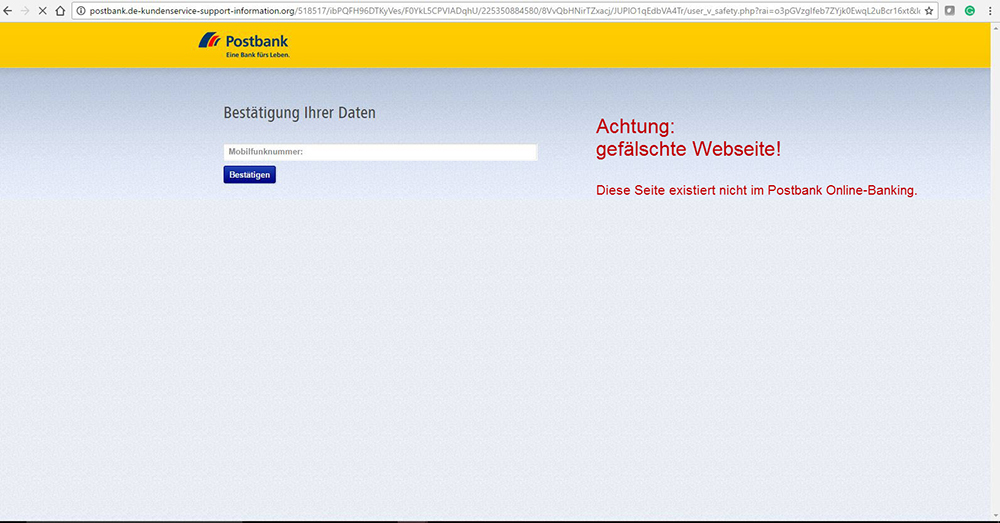Open the green Grammarly extension icon
The width and height of the screenshot is (1000, 523).
click(970, 11)
